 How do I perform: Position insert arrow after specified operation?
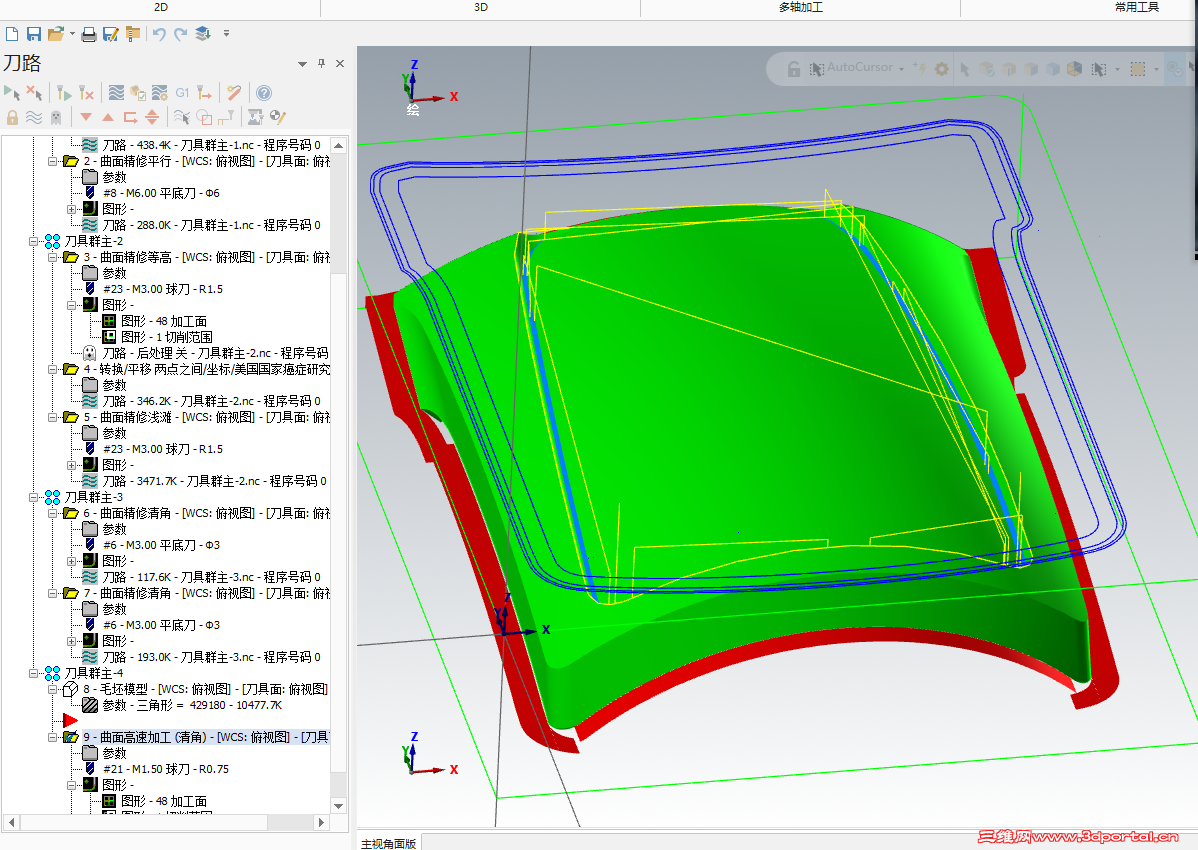point(130,117)
